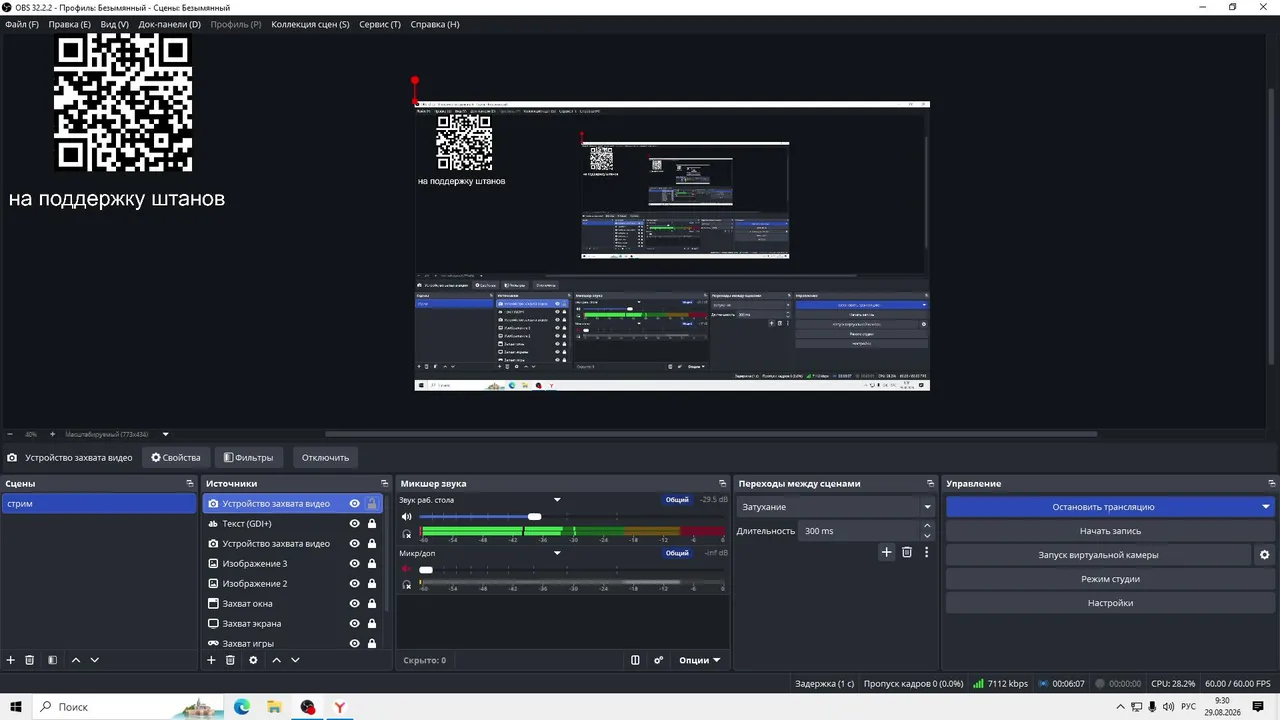This screenshot has width=1280, height=720.
Task: Click the headphone monitoring icon for Звук раб. стола
Action: (x=407, y=533)
